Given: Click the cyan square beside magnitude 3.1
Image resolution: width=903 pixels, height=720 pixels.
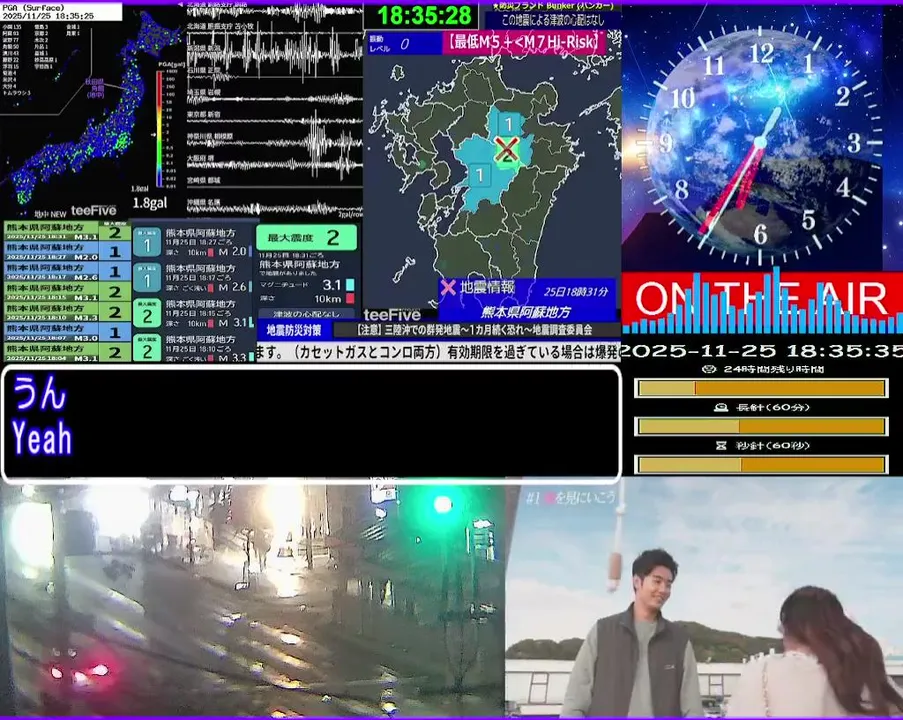Looking at the screenshot, I should 350,285.
